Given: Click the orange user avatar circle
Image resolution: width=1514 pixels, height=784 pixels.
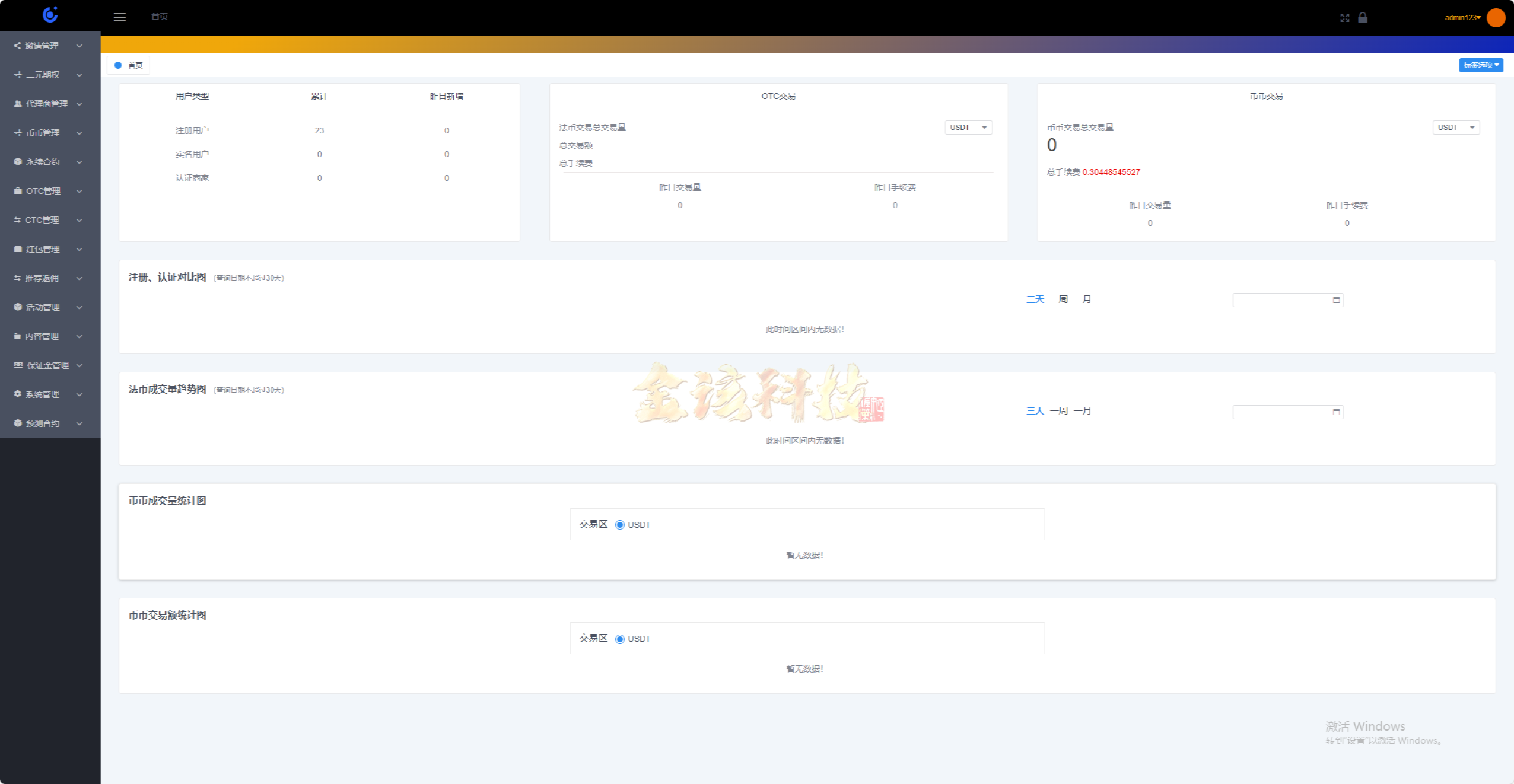Looking at the screenshot, I should click(1496, 17).
